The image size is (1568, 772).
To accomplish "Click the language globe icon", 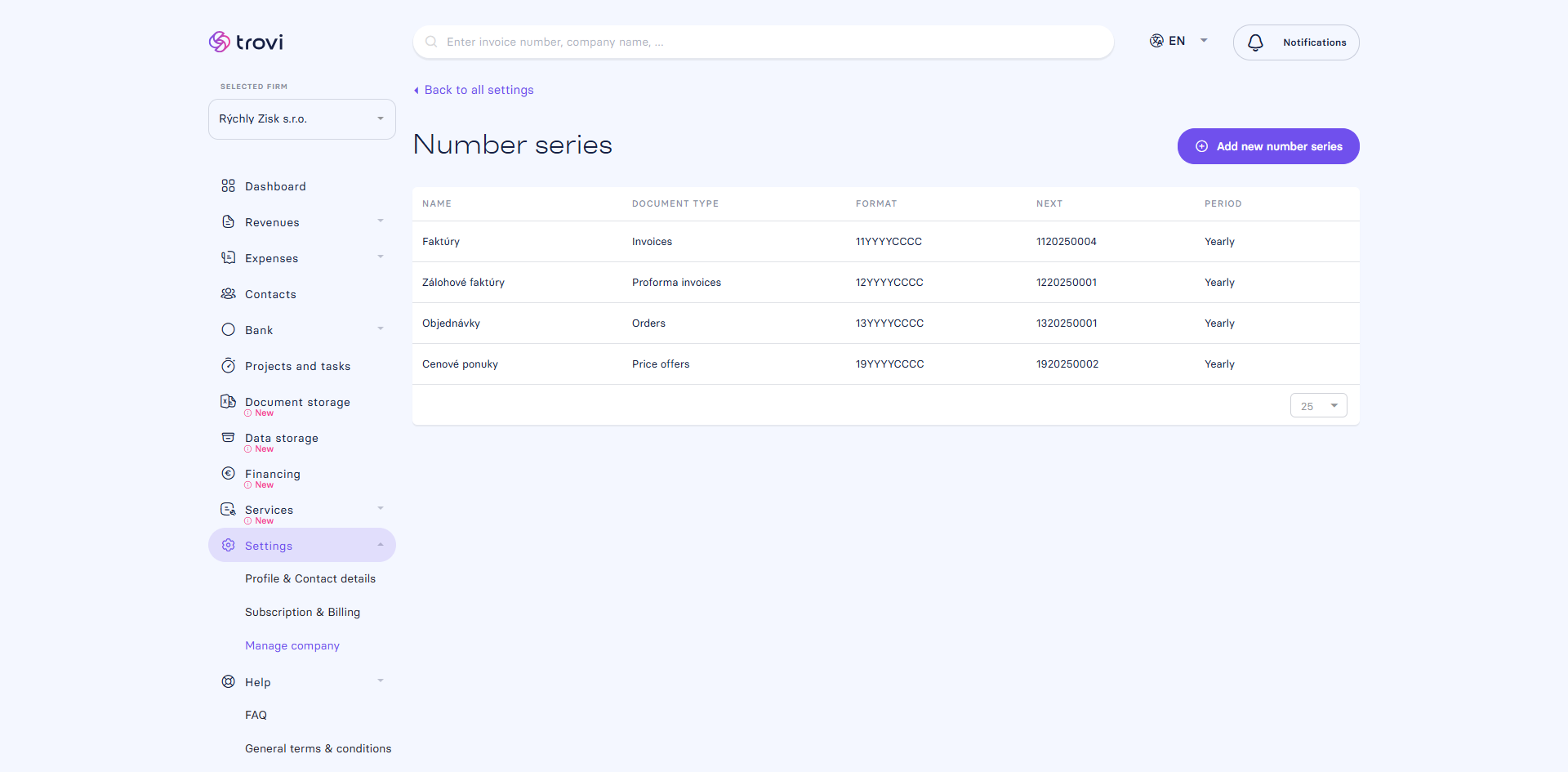I will coord(1156,41).
